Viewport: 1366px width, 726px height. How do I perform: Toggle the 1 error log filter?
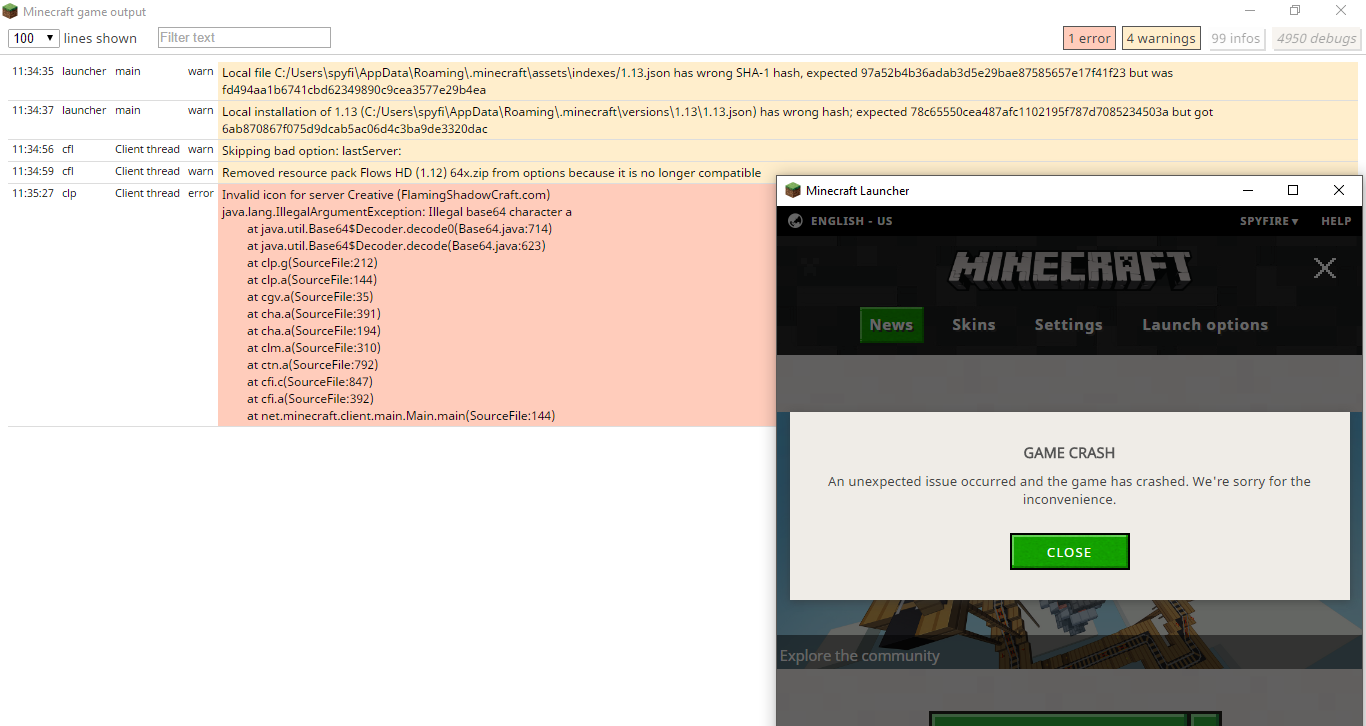(x=1089, y=38)
